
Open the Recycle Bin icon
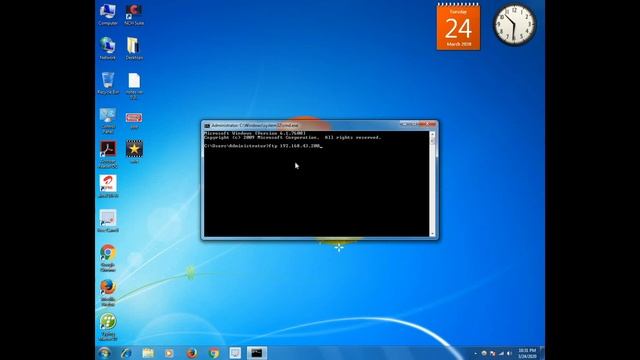(108, 83)
